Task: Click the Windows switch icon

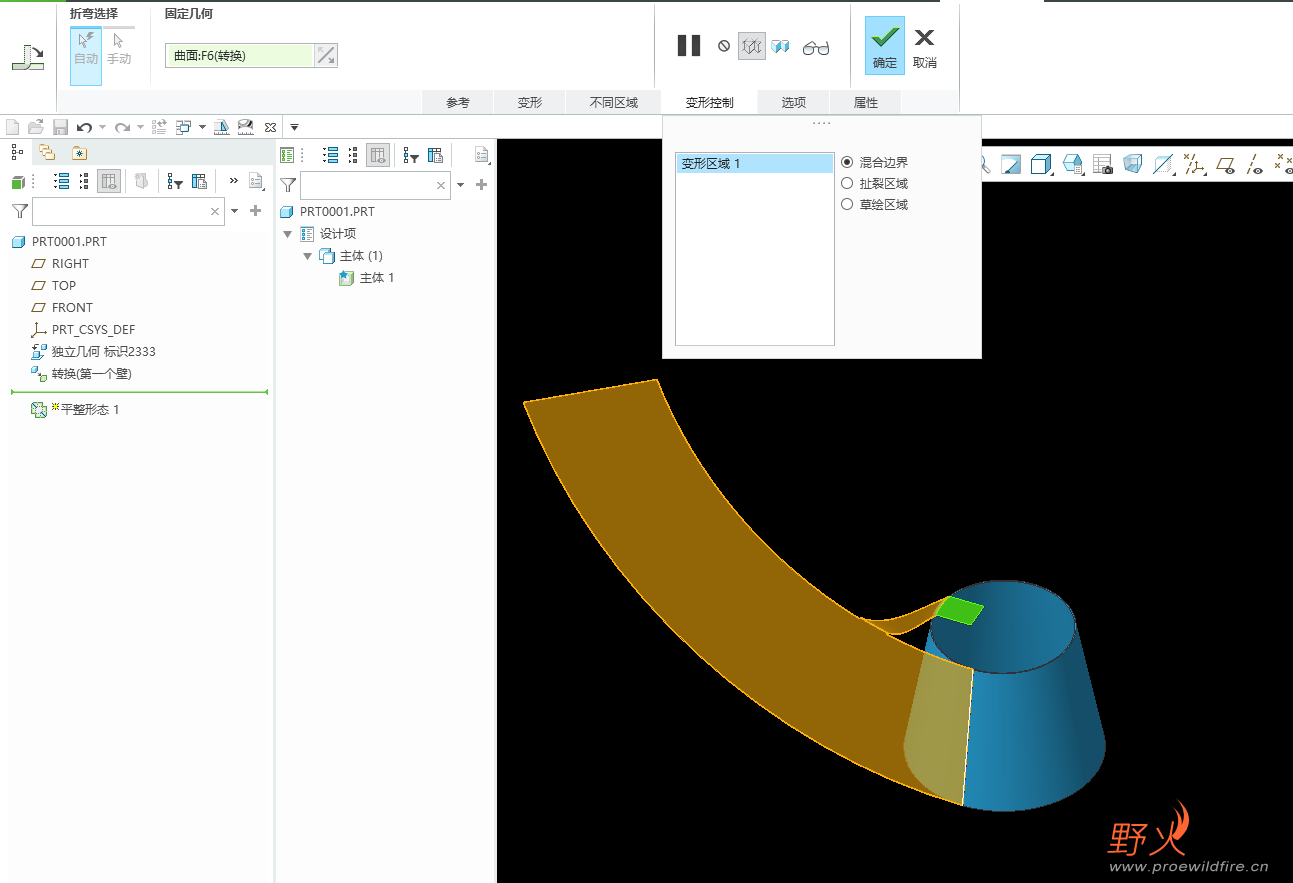Action: click(184, 127)
